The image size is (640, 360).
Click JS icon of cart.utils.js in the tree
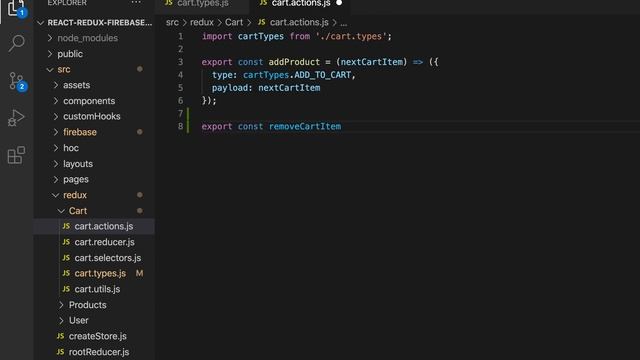click(x=66, y=289)
